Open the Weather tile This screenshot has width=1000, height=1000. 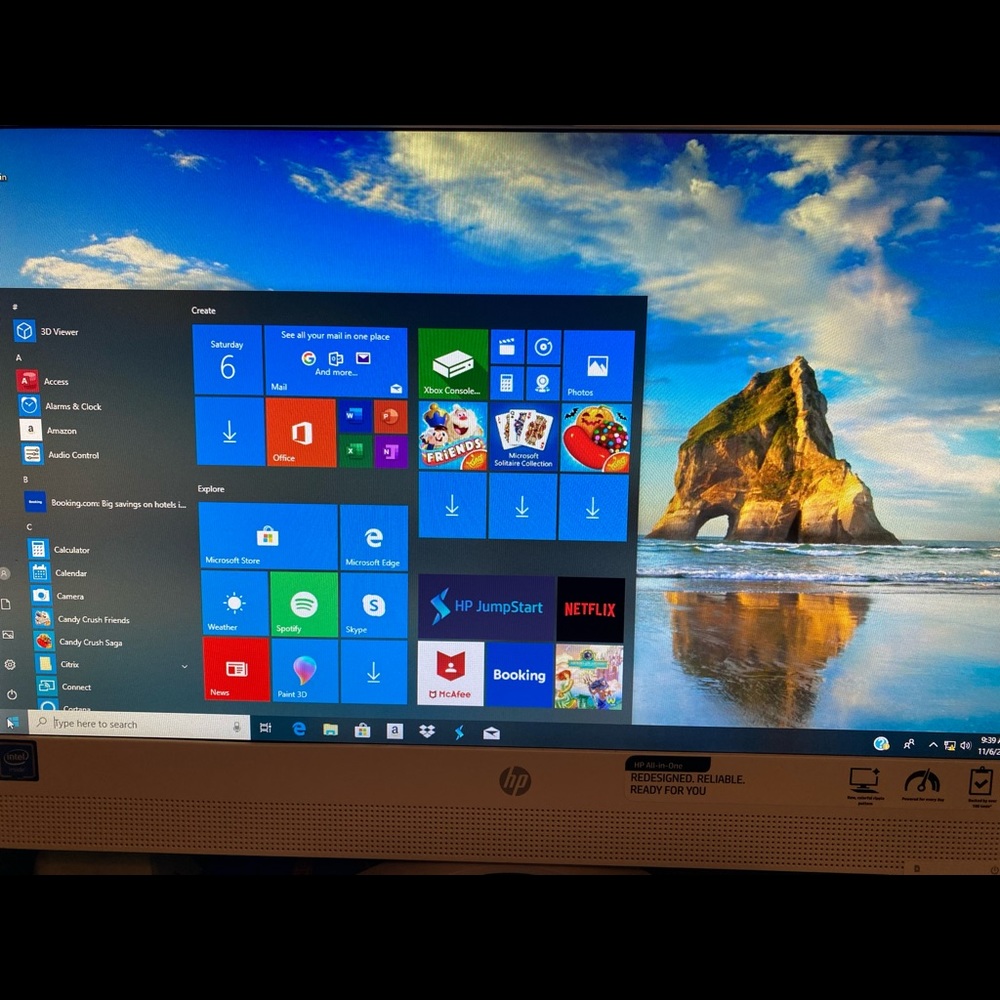(x=235, y=603)
